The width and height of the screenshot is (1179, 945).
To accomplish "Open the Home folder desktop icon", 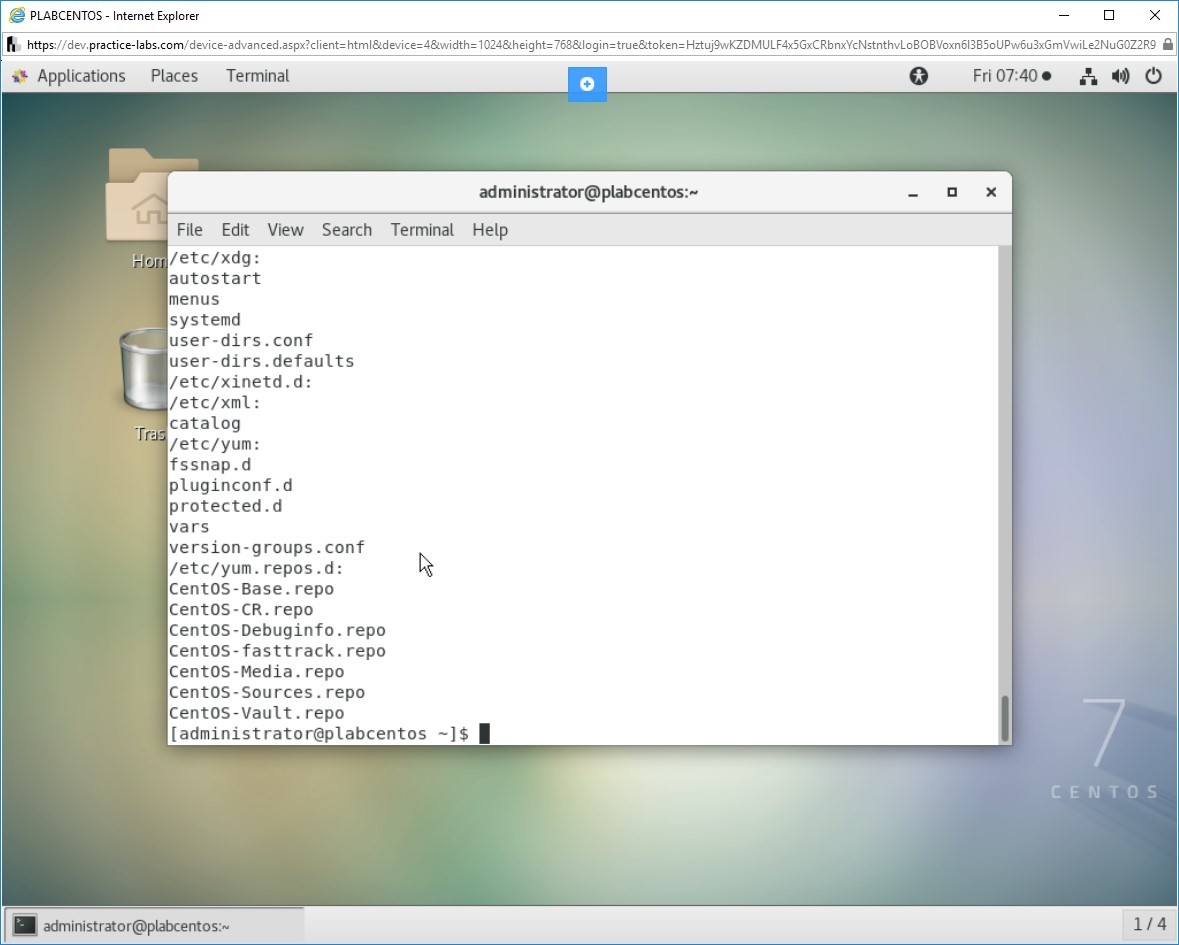I will (x=140, y=200).
